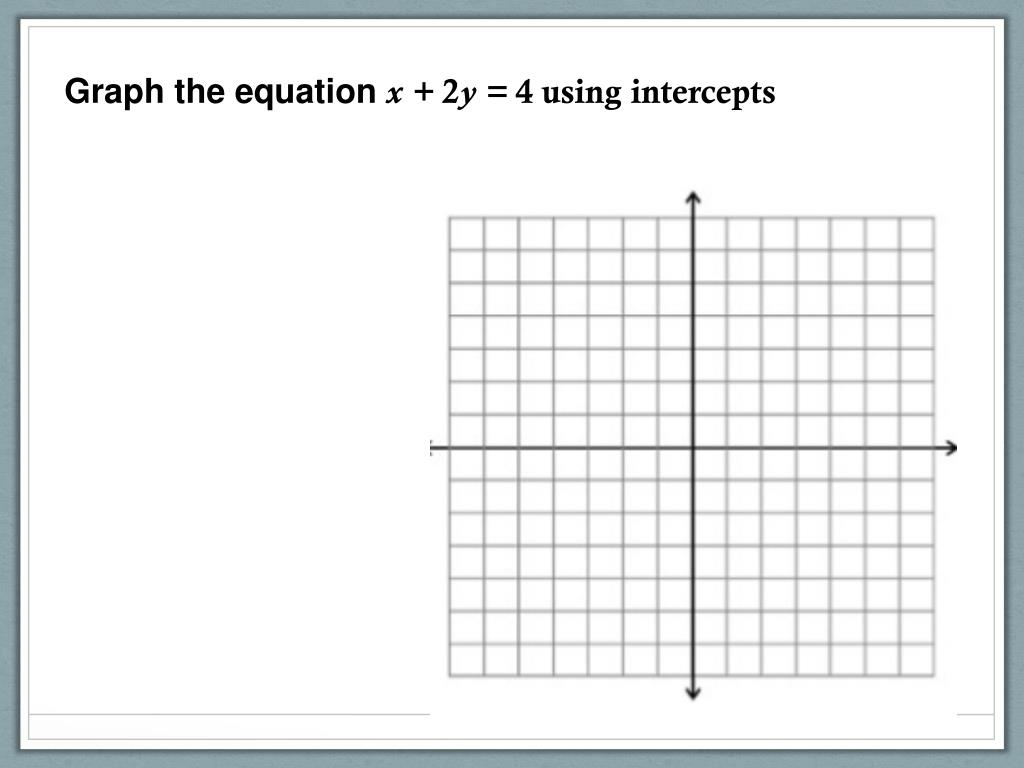Select the word "intercepts" in the heading

(x=703, y=93)
